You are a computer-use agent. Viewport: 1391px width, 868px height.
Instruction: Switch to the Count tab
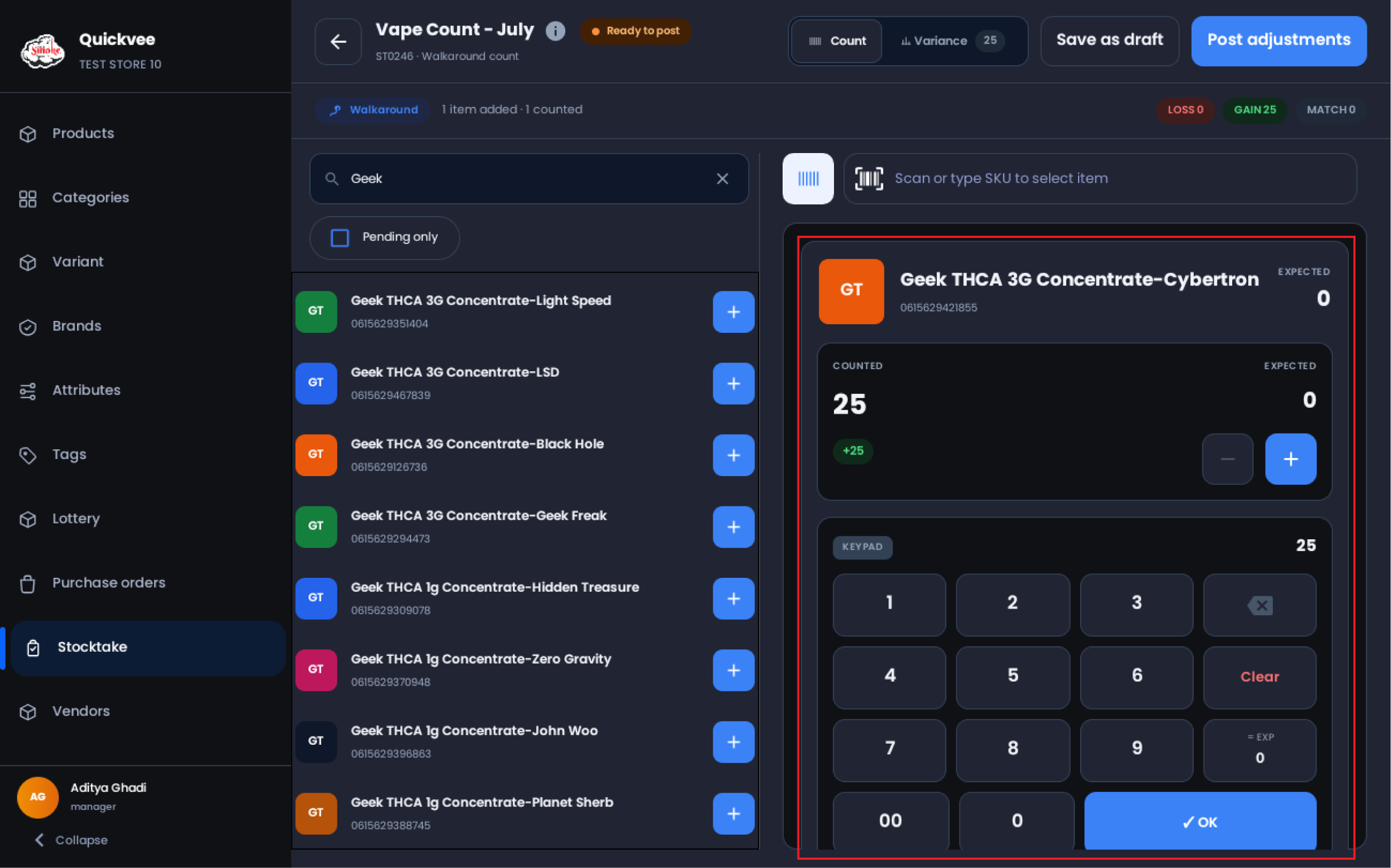pyautogui.click(x=837, y=41)
